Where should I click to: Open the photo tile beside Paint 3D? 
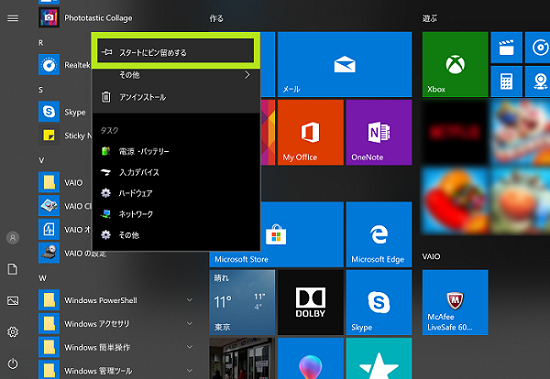pyautogui.click(x=242, y=358)
